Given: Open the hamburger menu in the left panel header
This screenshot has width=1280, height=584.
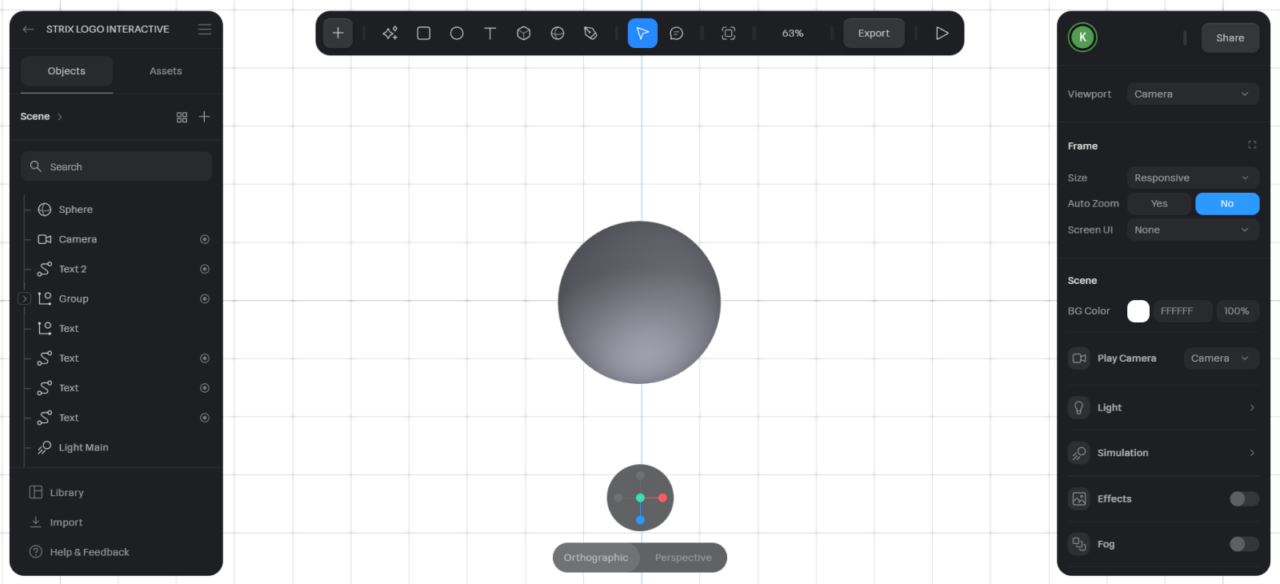Looking at the screenshot, I should click(204, 30).
